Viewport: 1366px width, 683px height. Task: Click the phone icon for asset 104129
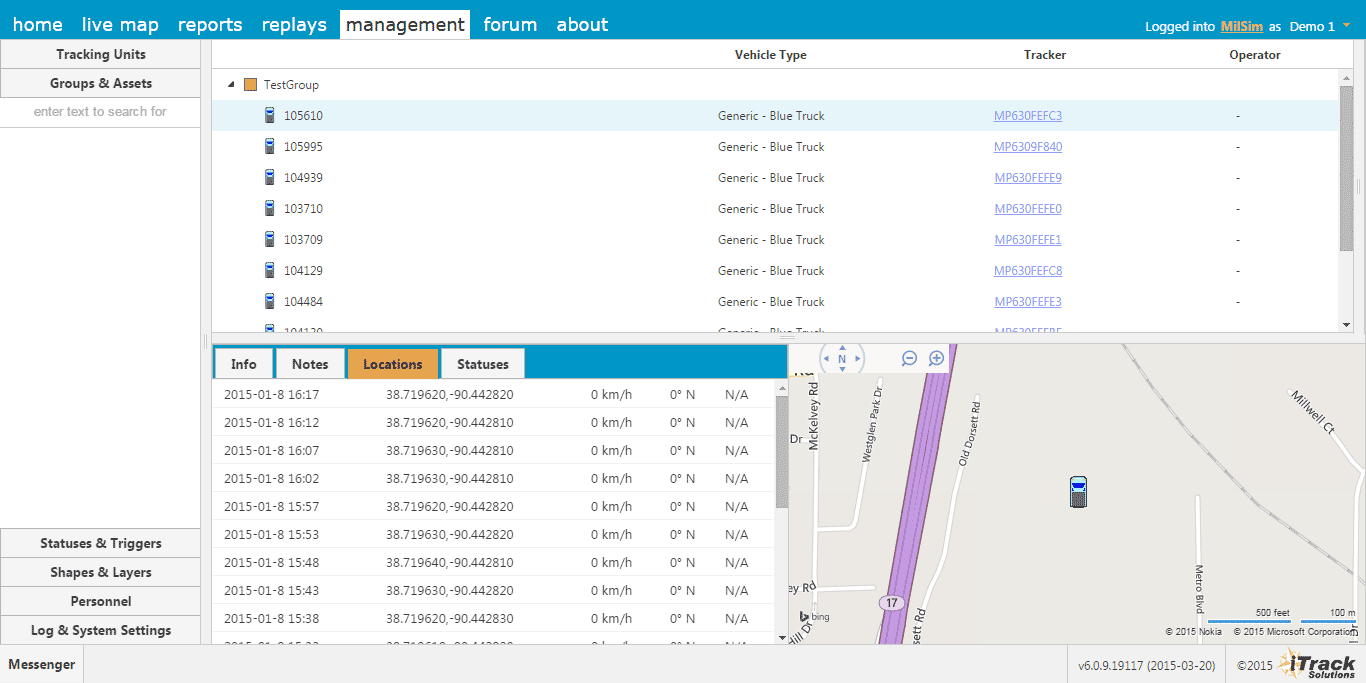tap(270, 270)
